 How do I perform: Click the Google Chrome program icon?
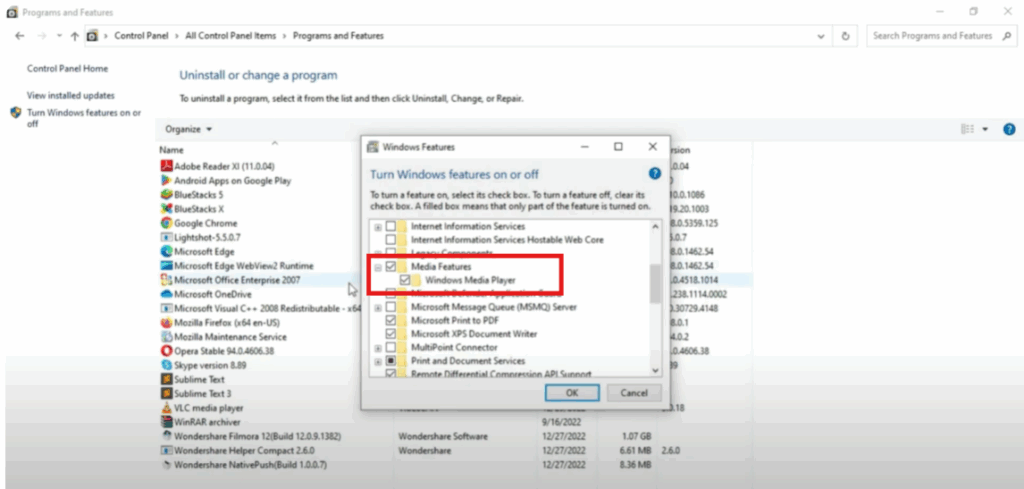tap(166, 223)
